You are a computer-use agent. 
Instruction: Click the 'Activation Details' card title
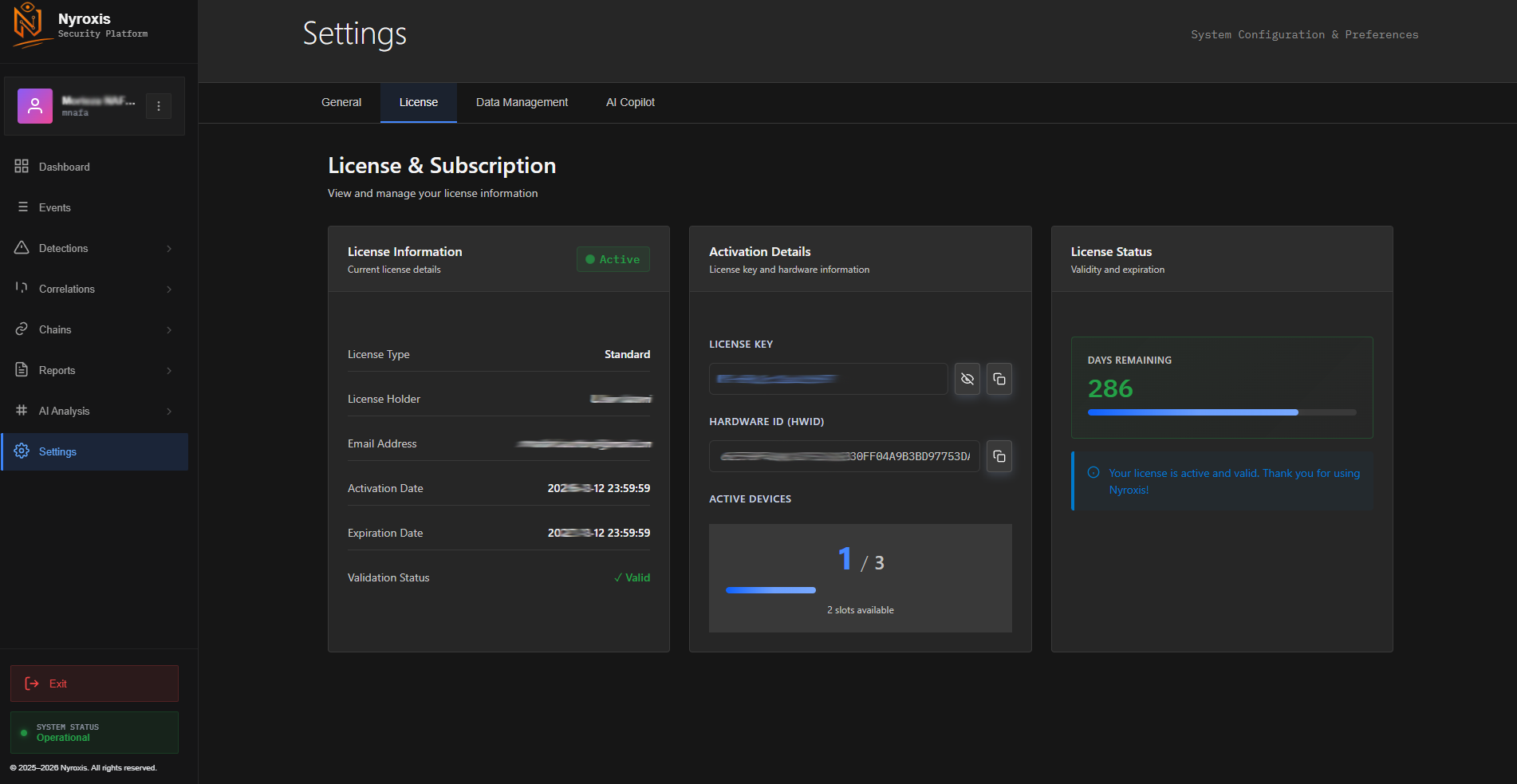tap(760, 251)
